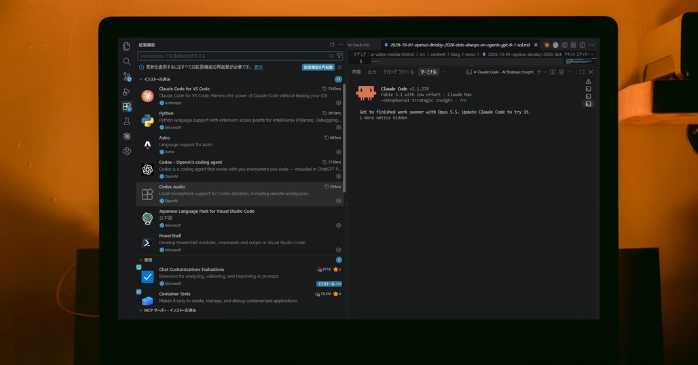
Task: Select the Terminal (ターミナル) panel tab
Action: pyautogui.click(x=428, y=72)
